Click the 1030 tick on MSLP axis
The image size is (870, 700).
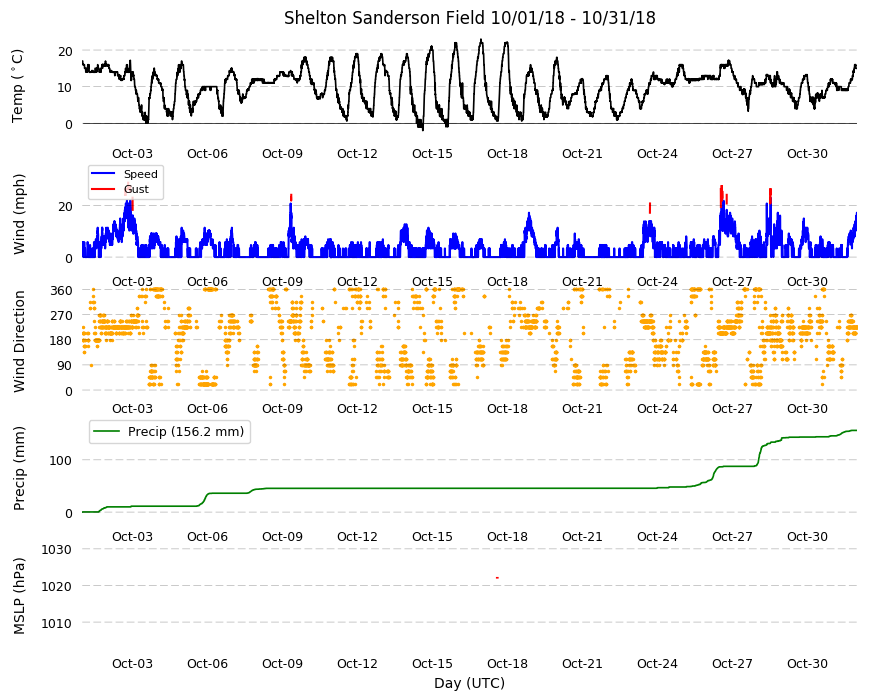[57, 550]
